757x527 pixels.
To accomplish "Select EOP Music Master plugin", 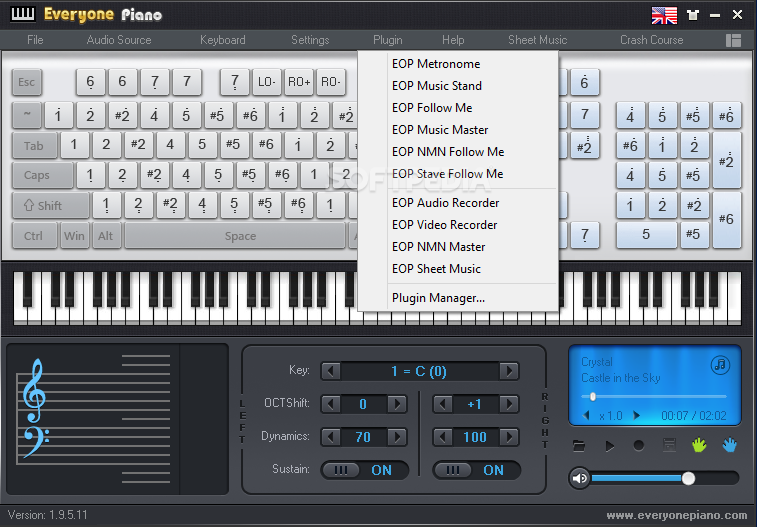I will click(x=459, y=130).
